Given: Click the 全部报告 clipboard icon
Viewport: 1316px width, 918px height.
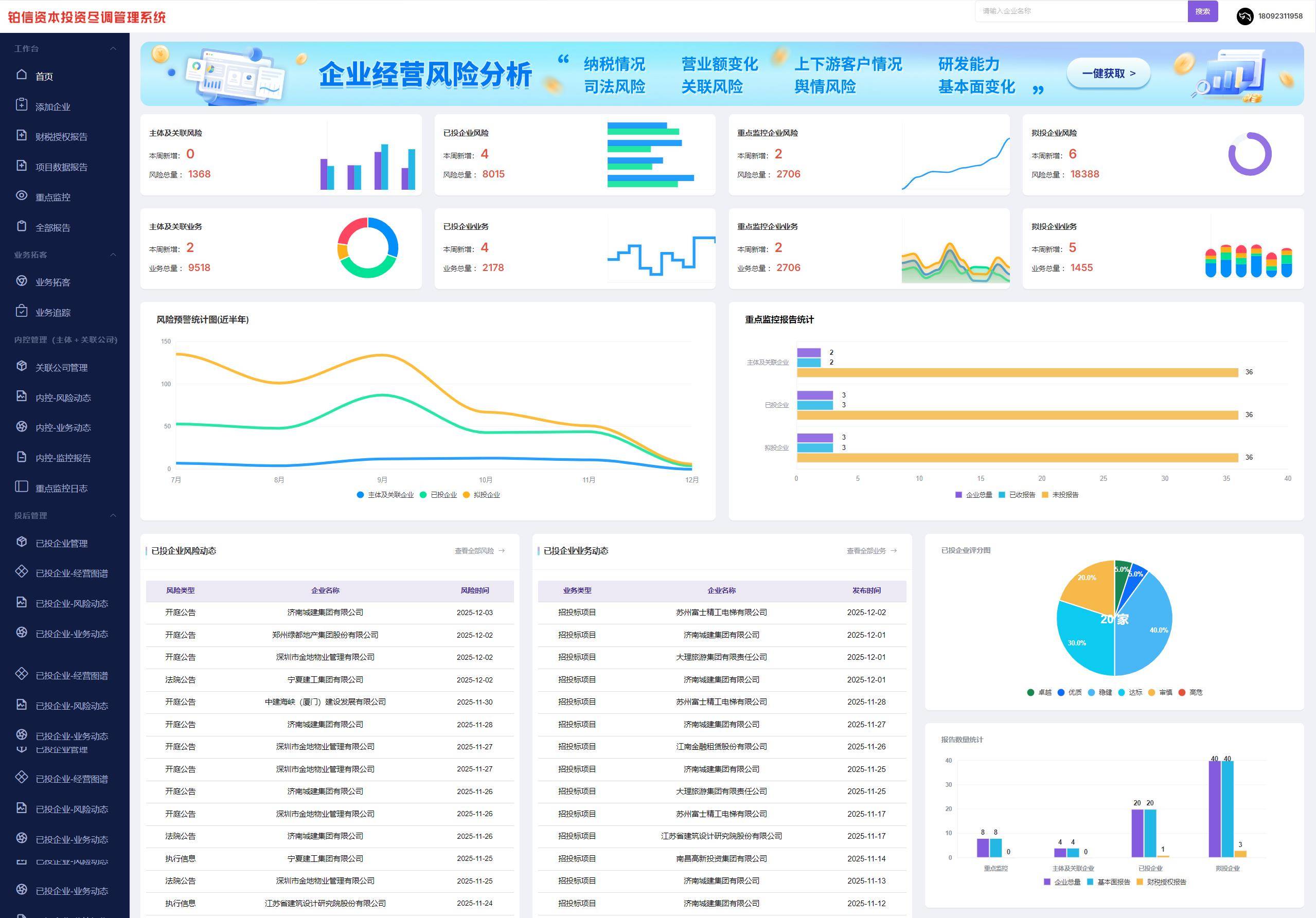Looking at the screenshot, I should [22, 226].
